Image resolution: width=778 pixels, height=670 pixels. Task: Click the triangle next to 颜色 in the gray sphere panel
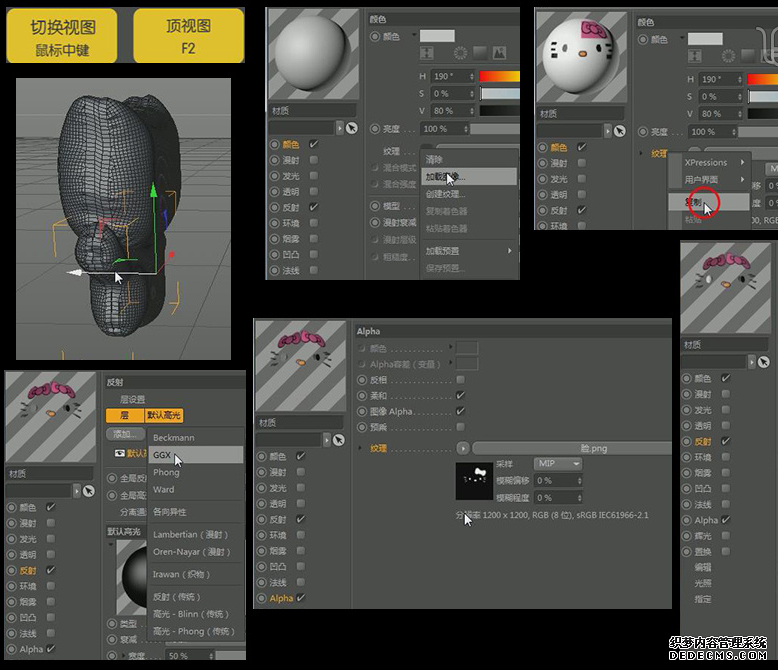pos(413,36)
